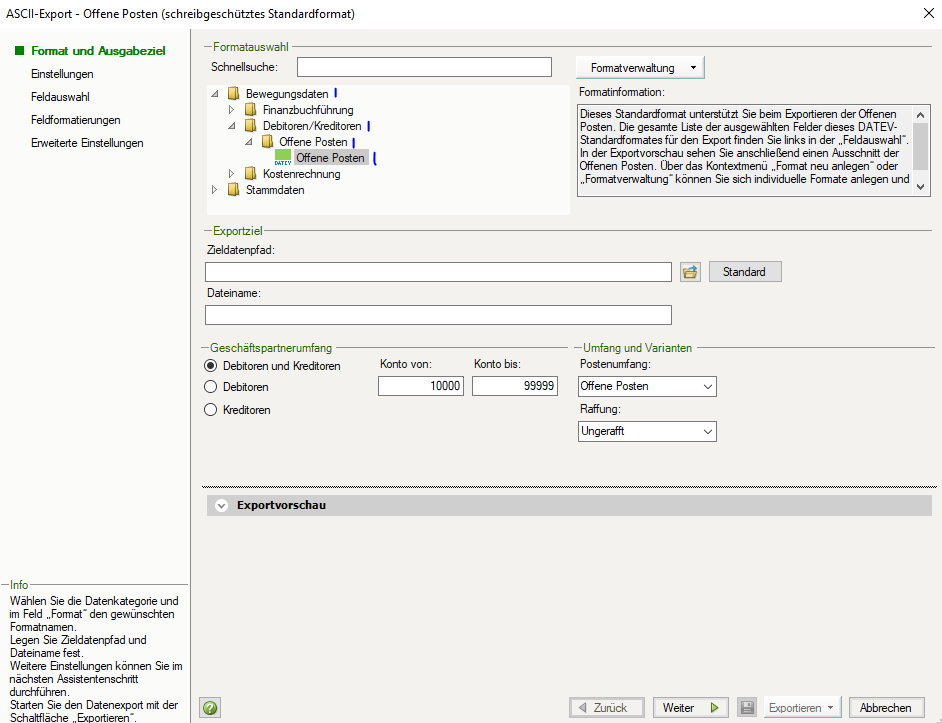Choose the Kreditoren radio button

pyautogui.click(x=211, y=409)
